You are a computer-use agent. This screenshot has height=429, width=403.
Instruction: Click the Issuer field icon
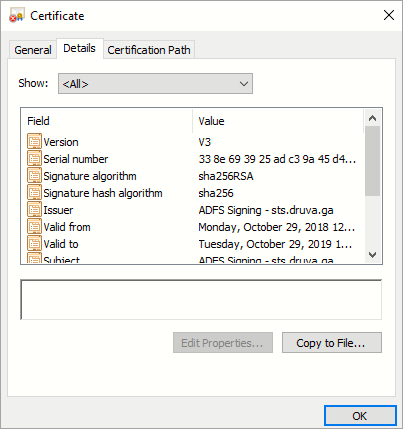34,210
